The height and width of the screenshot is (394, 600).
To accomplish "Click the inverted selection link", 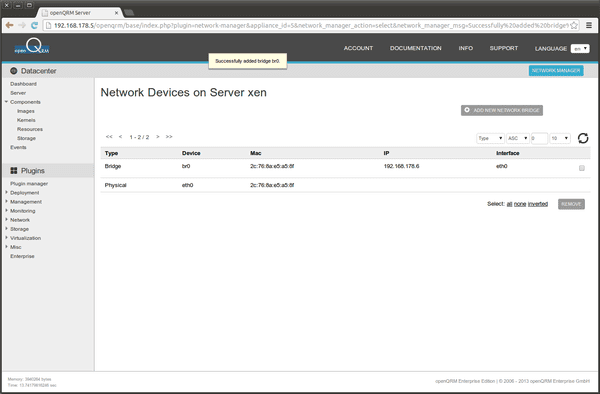I will [x=538, y=204].
